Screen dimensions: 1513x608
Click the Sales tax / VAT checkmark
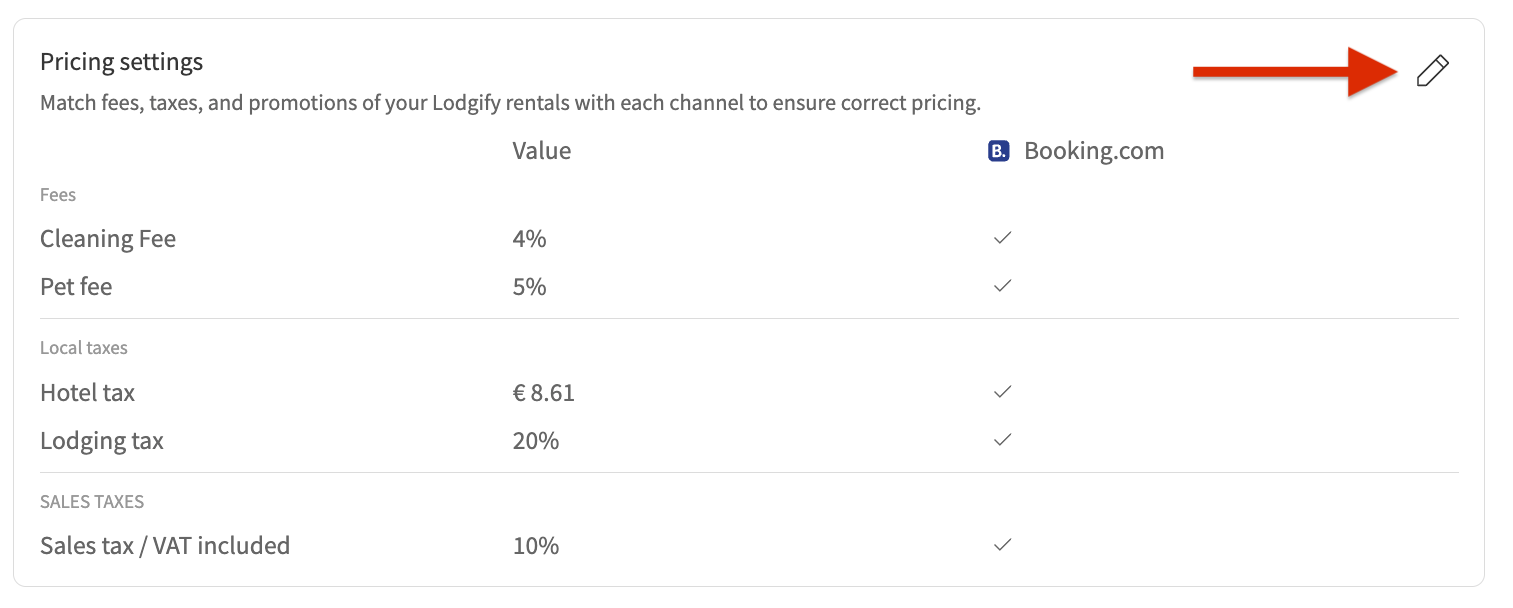click(x=1002, y=545)
